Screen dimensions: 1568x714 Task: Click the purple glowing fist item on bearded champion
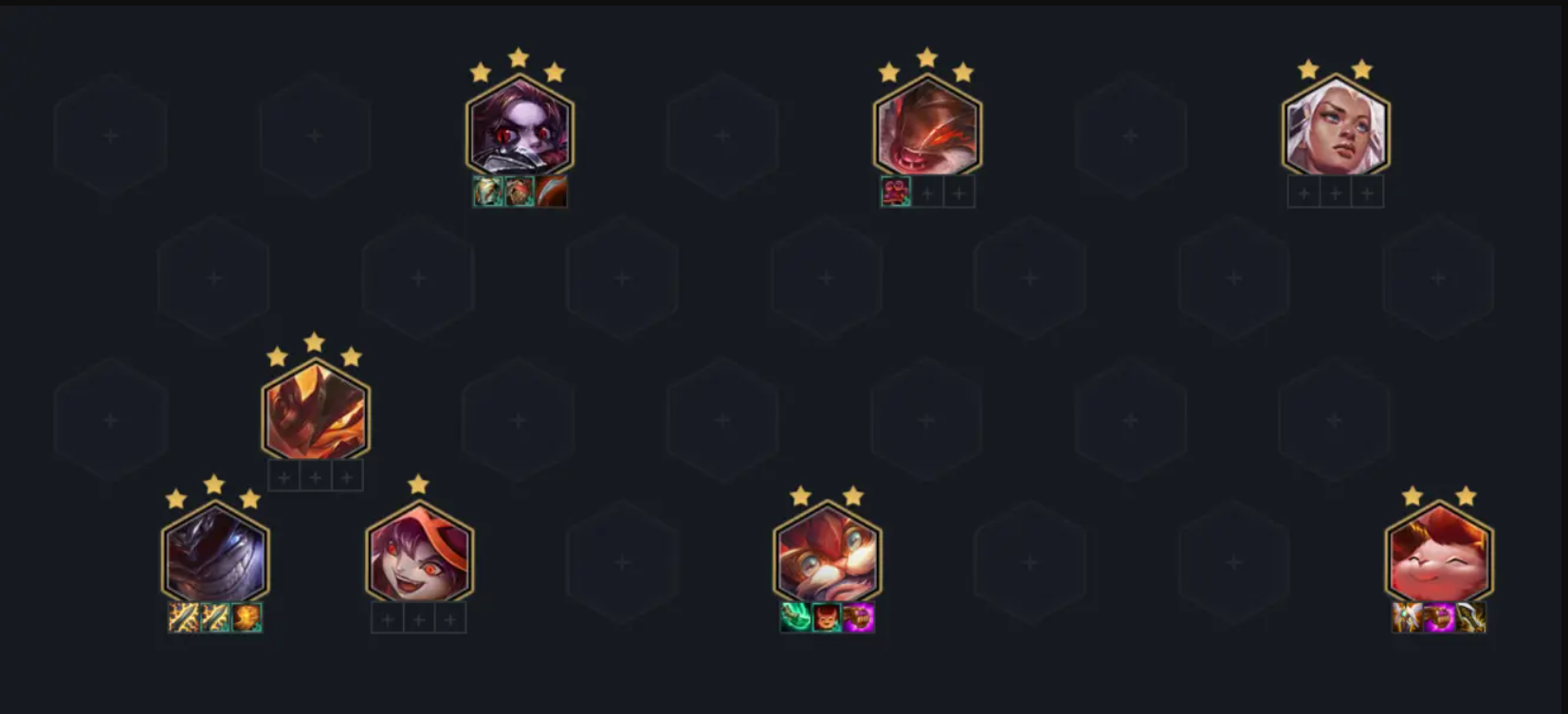coord(859,618)
